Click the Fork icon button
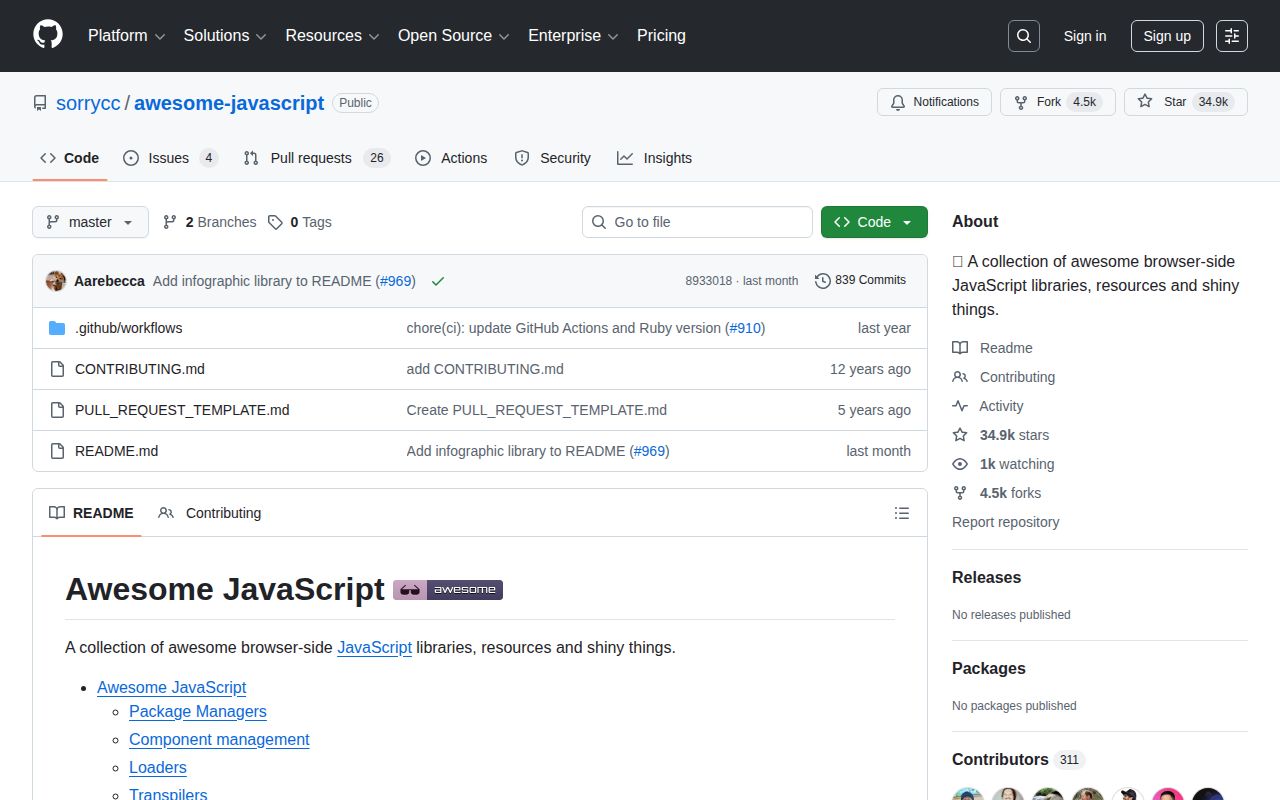1280x800 pixels. coord(1020,101)
